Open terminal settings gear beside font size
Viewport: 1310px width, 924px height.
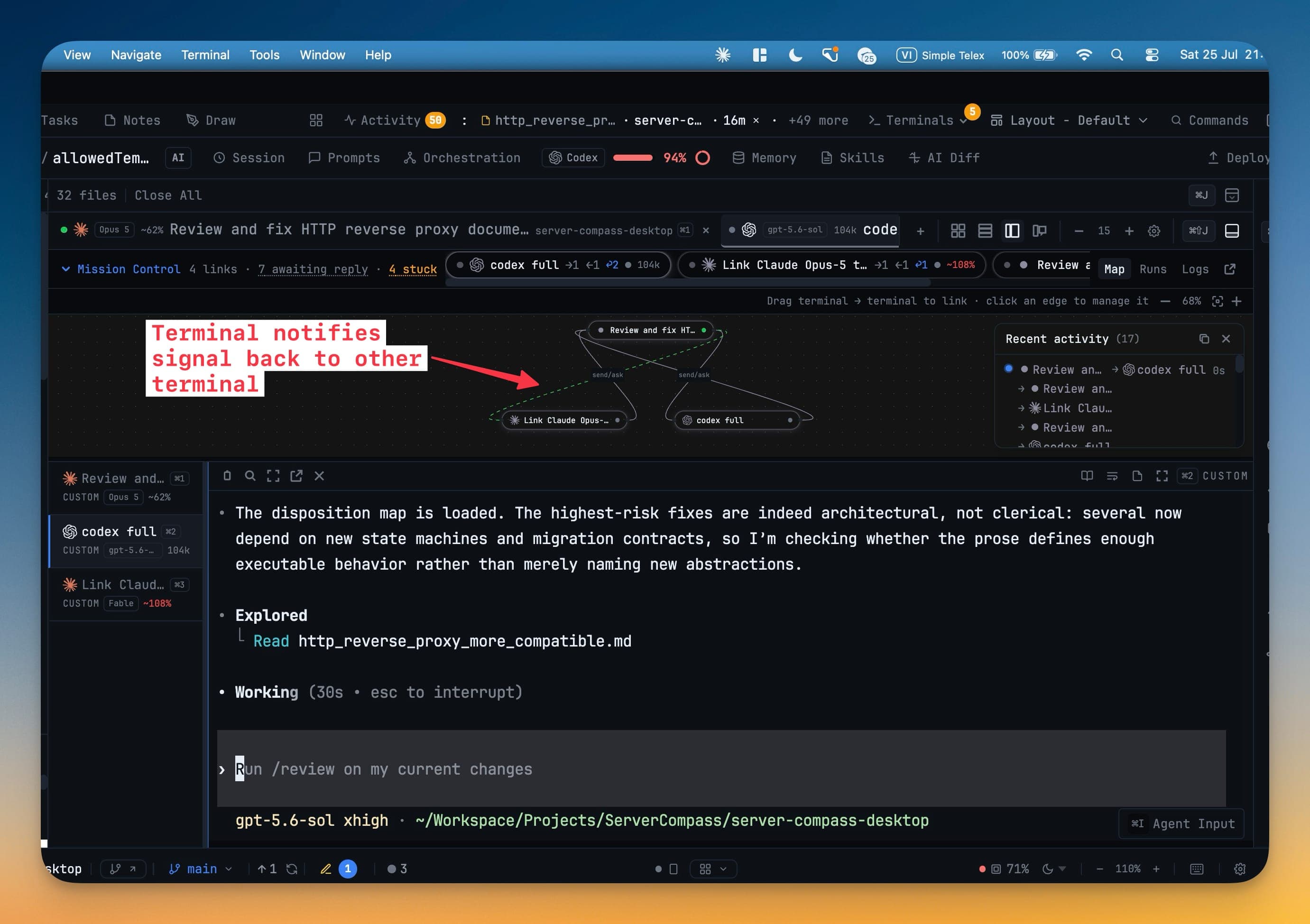coord(1154,231)
